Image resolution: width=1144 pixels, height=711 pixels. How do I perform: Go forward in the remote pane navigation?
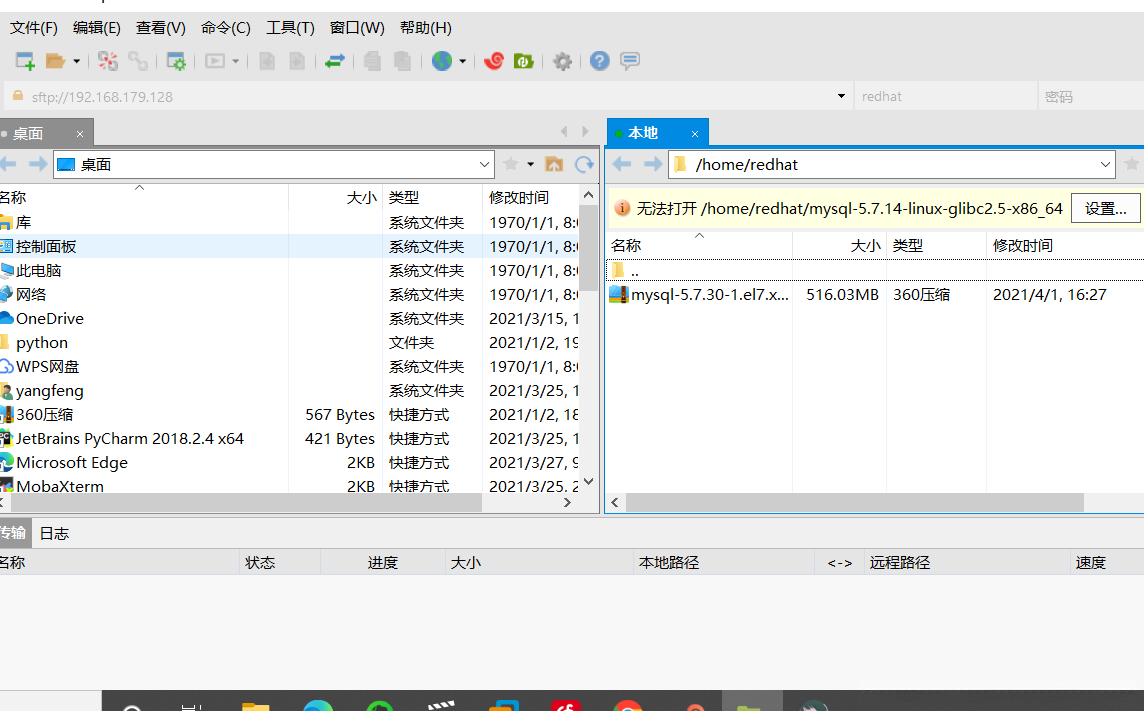click(653, 164)
